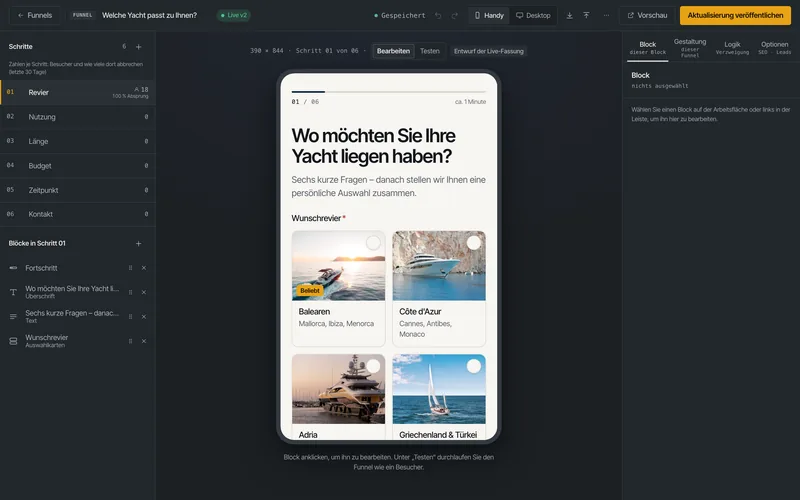Switch to Testen mode
The image size is (800, 500).
430,51
